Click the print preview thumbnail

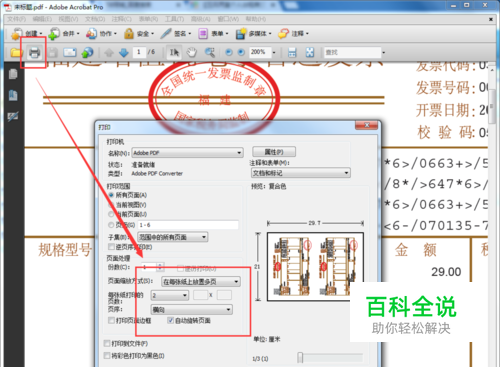tap(315, 267)
